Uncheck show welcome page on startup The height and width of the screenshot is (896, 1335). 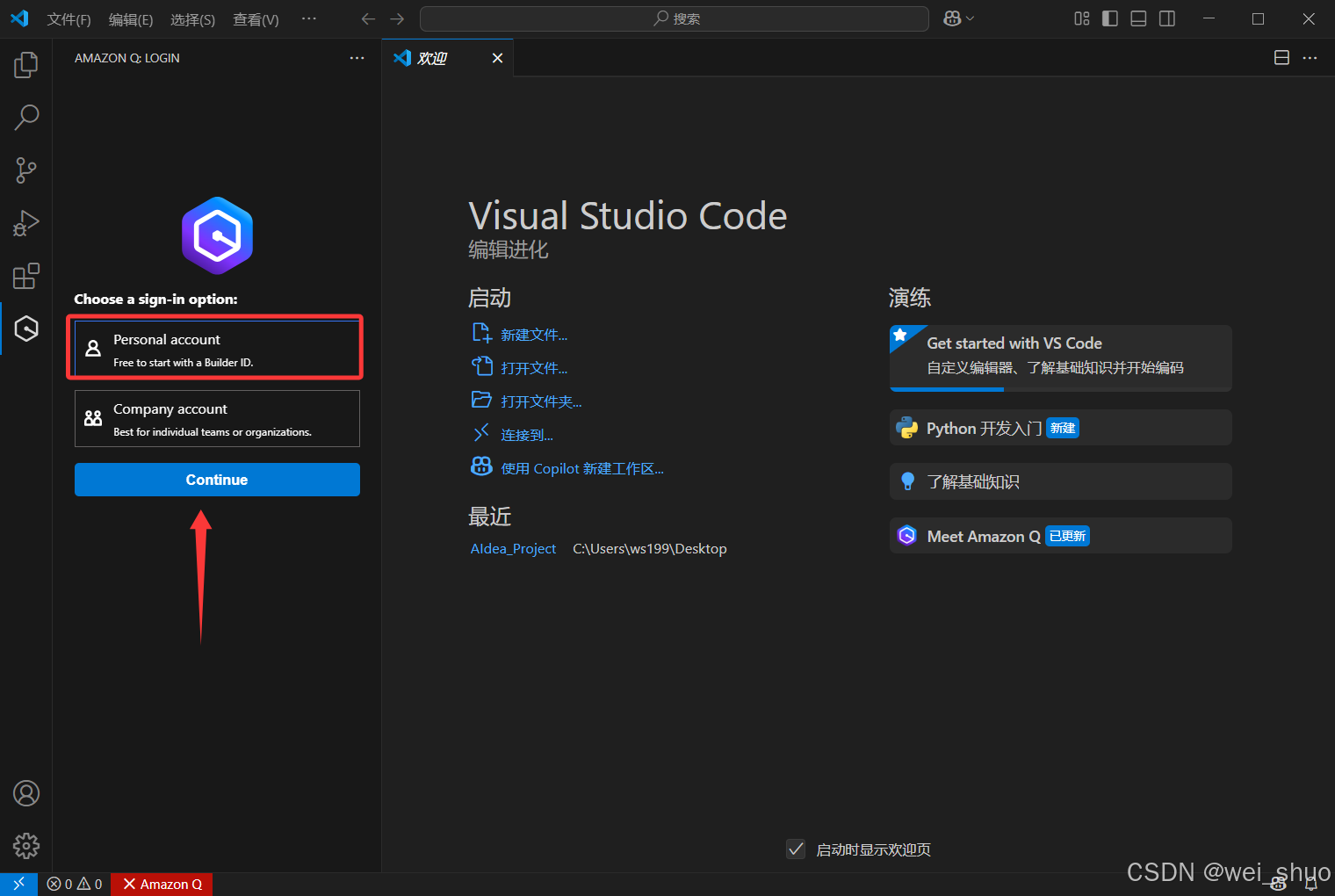click(x=796, y=849)
